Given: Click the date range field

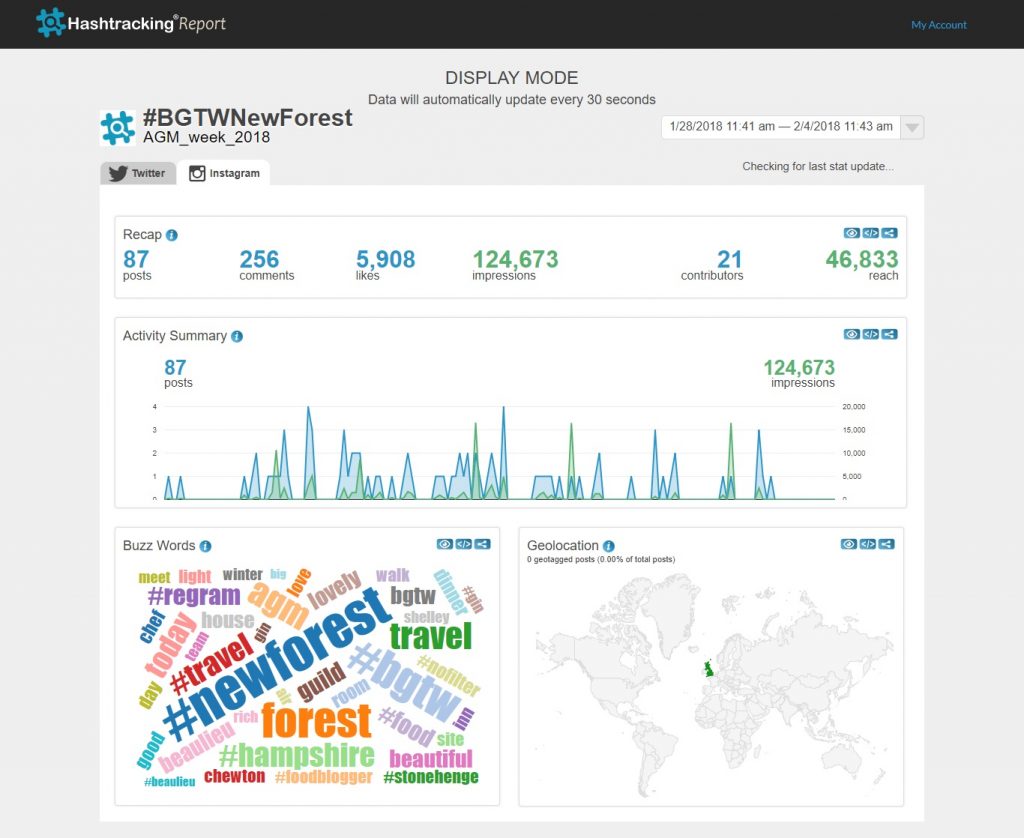Looking at the screenshot, I should pyautogui.click(x=780, y=127).
